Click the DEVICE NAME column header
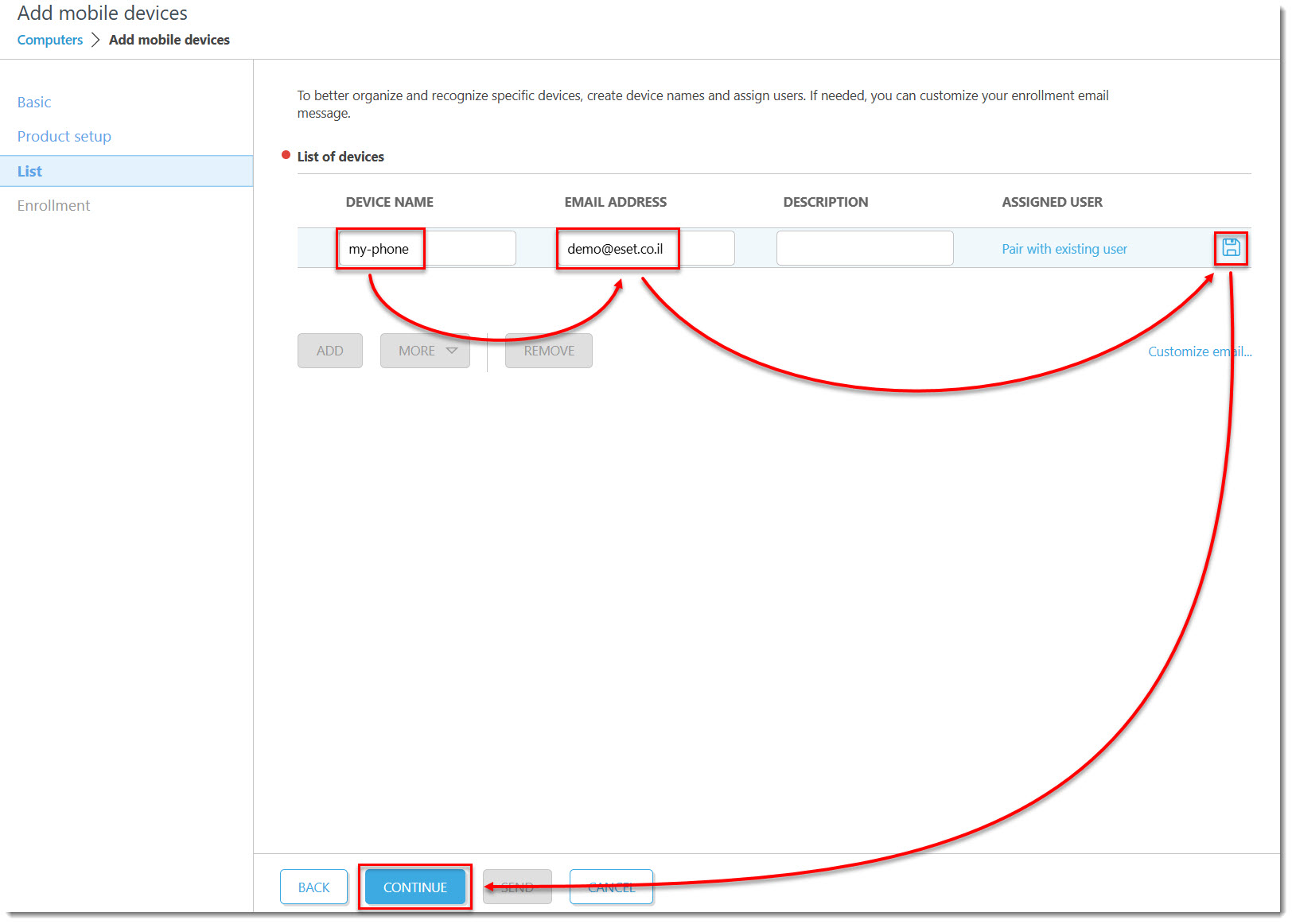The height and width of the screenshot is (924, 1292). 390,202
